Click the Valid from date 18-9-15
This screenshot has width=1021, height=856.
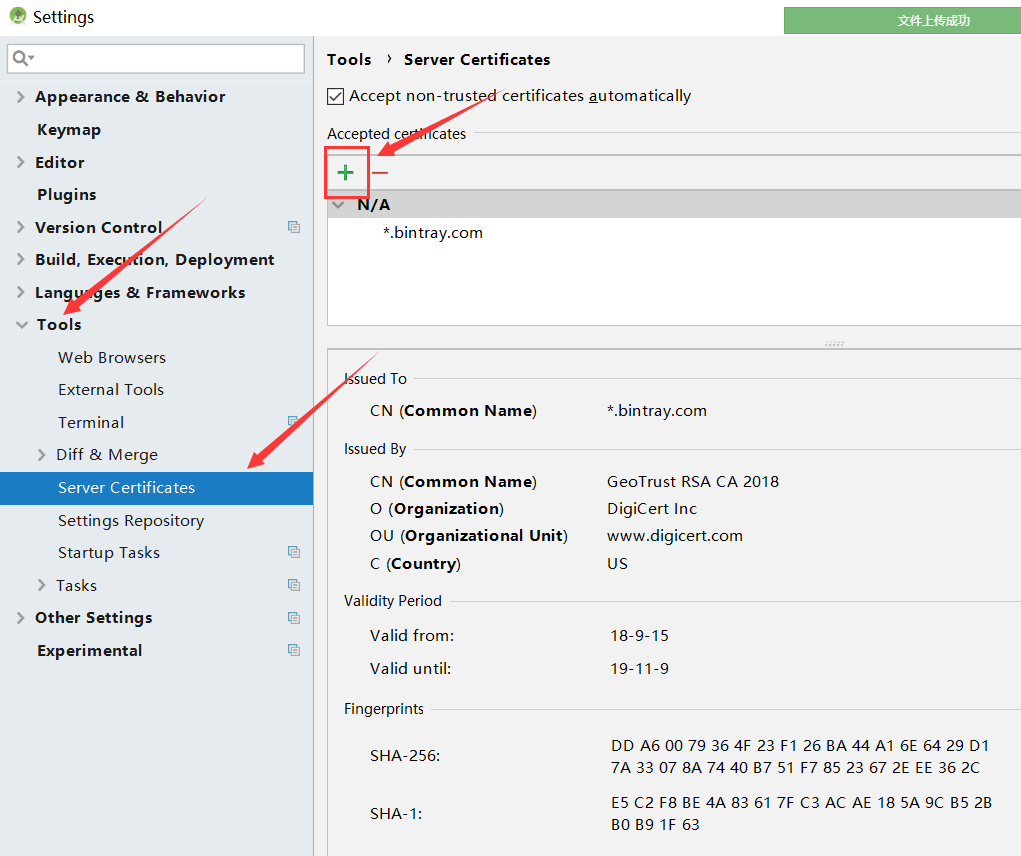[x=639, y=635]
